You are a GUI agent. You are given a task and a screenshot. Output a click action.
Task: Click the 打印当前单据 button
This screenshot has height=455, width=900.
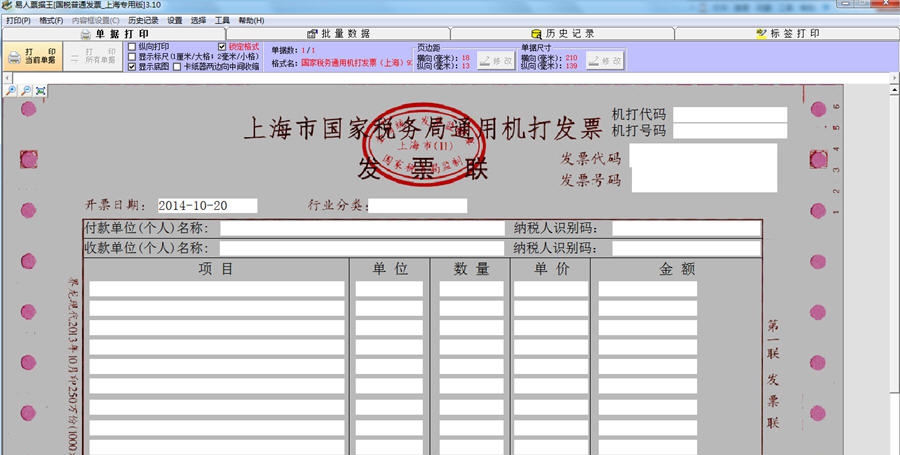33,57
